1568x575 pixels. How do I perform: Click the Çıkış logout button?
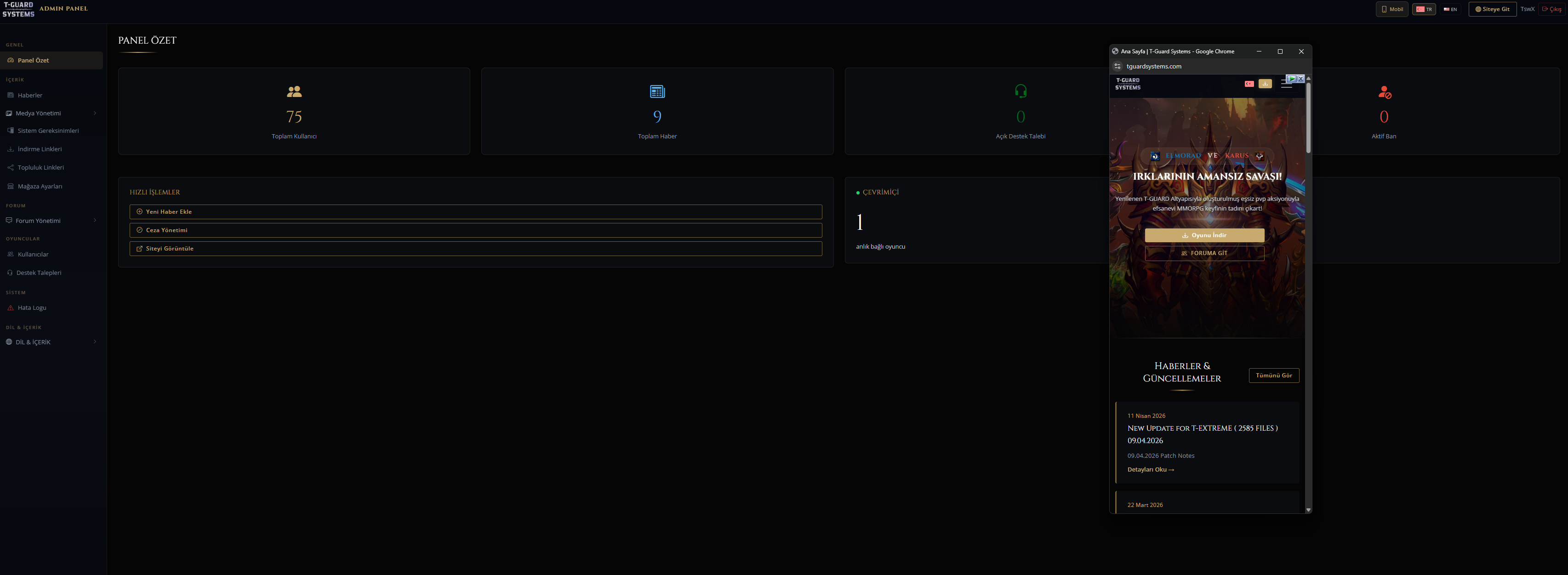click(1551, 9)
